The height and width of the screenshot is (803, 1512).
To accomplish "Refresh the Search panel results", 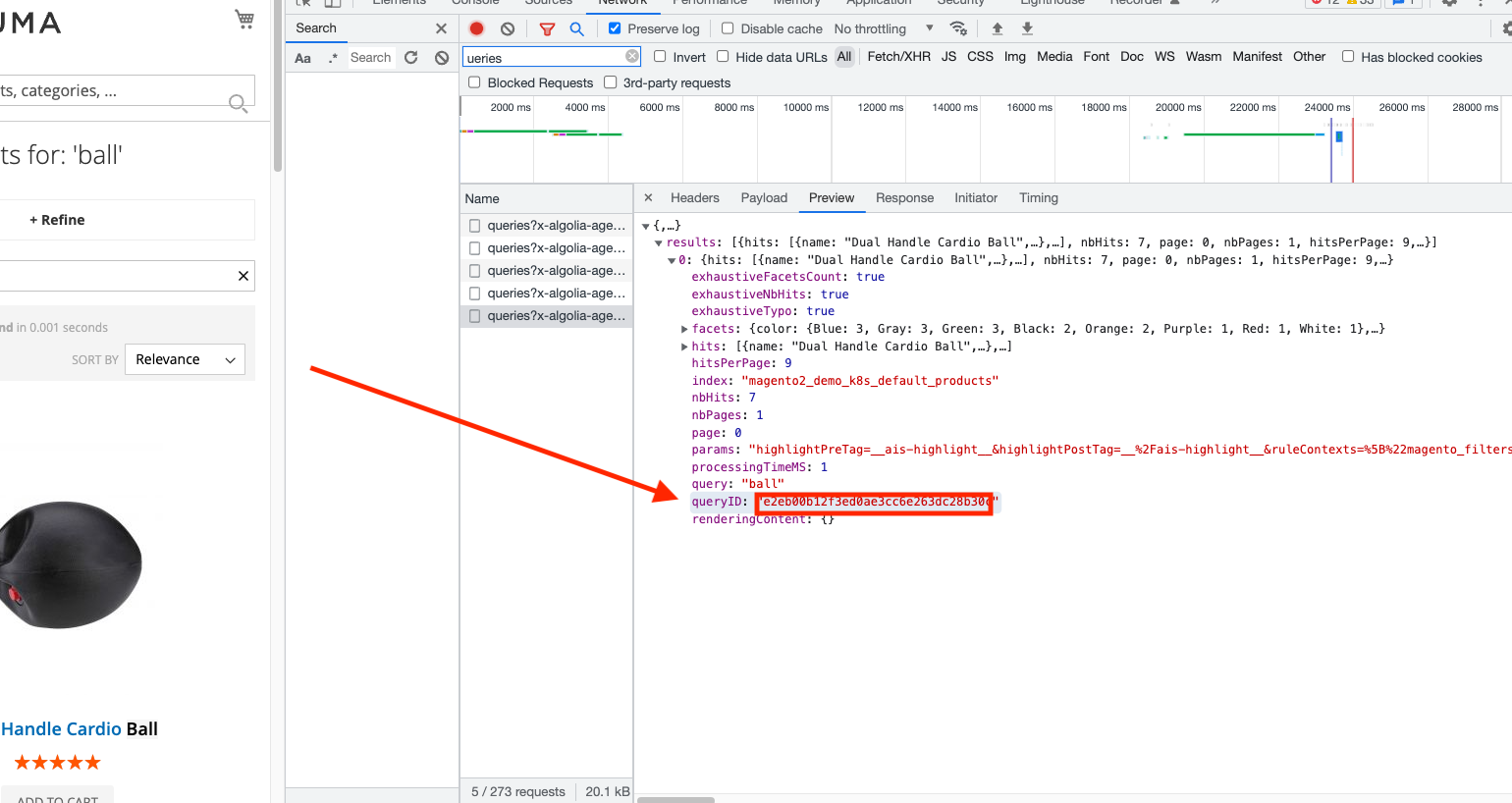I will click(x=411, y=58).
